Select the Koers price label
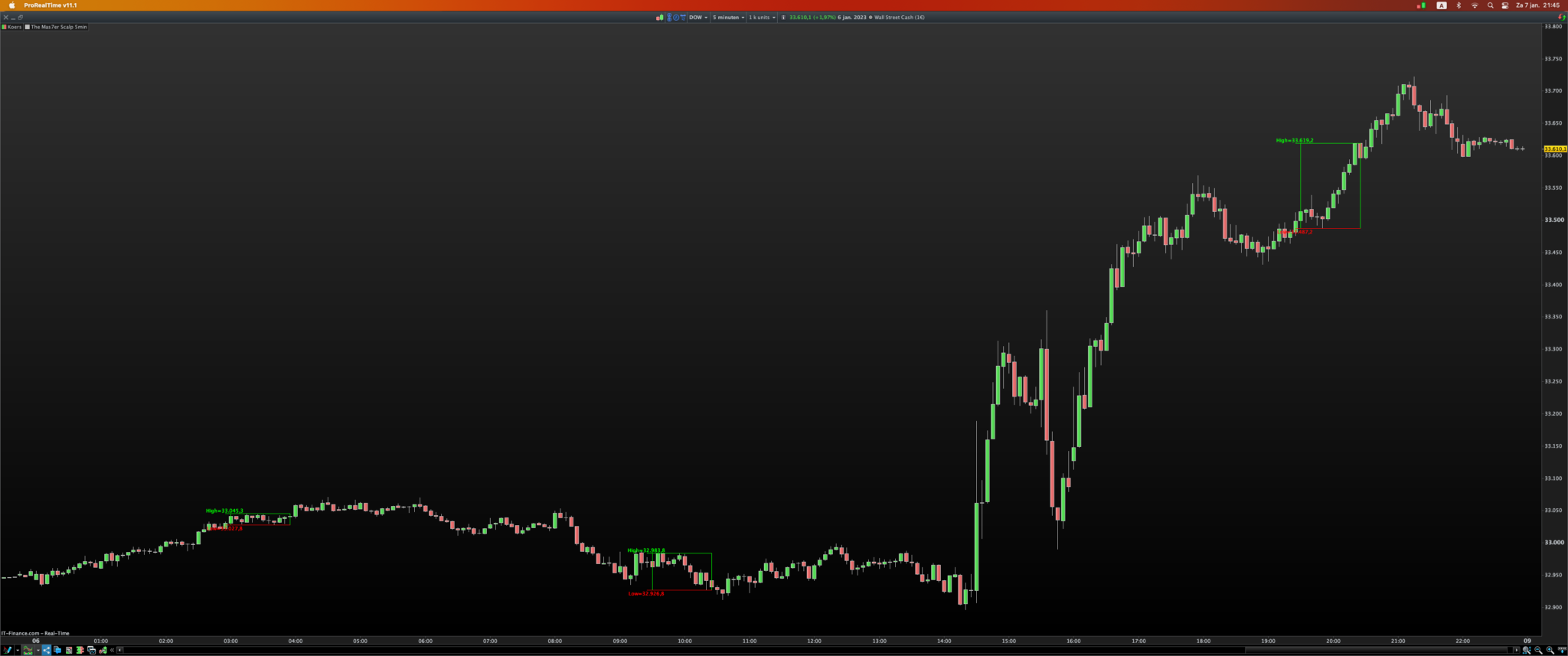 tap(15, 27)
